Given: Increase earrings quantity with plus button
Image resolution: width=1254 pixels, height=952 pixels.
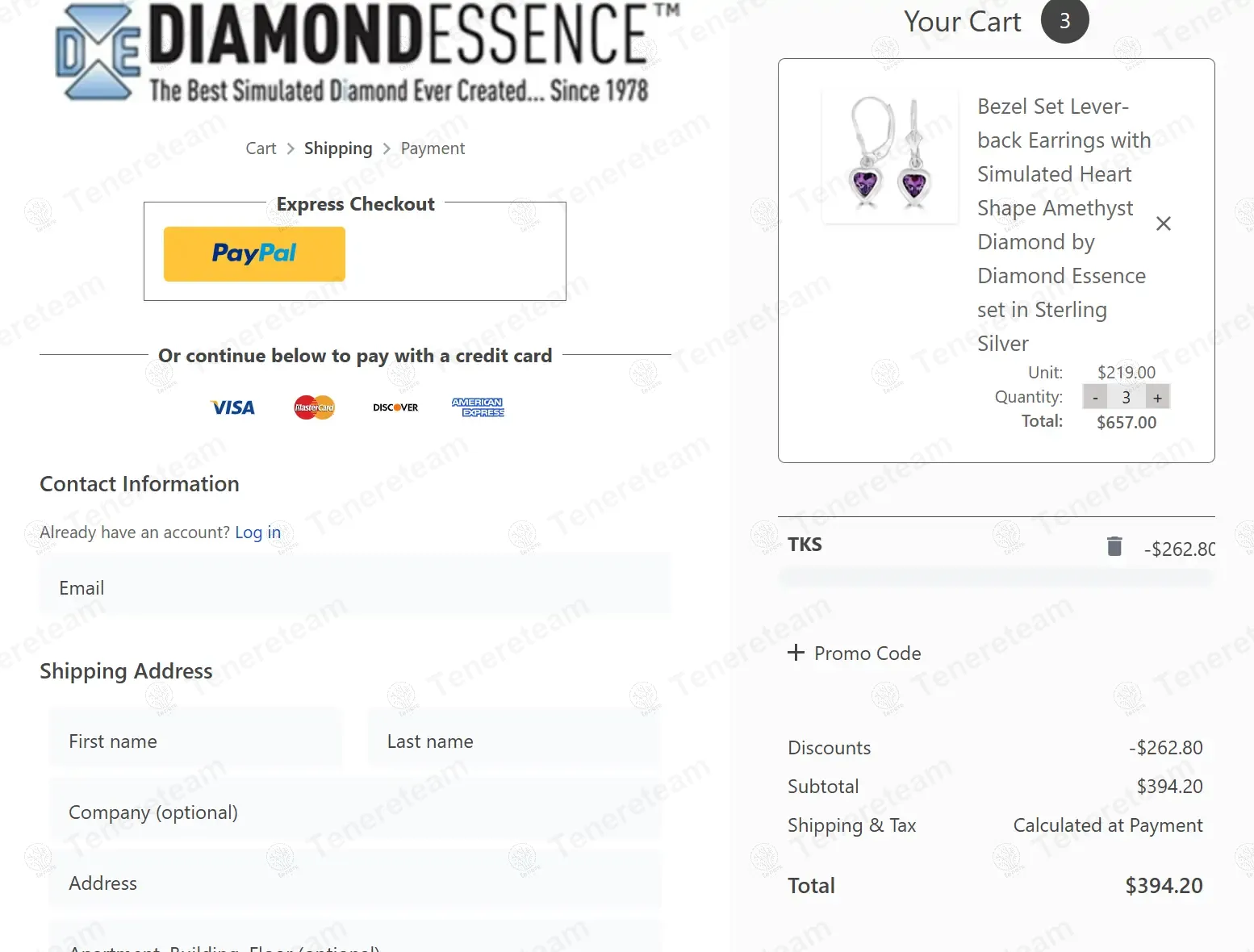Looking at the screenshot, I should click(1157, 398).
